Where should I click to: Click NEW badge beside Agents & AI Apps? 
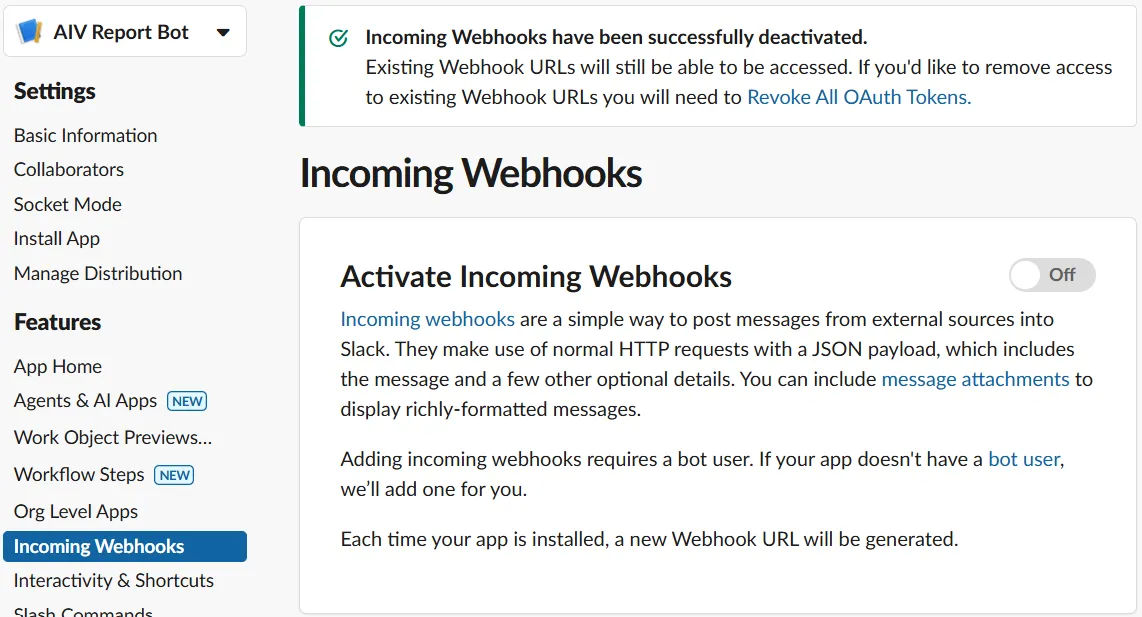pos(187,401)
